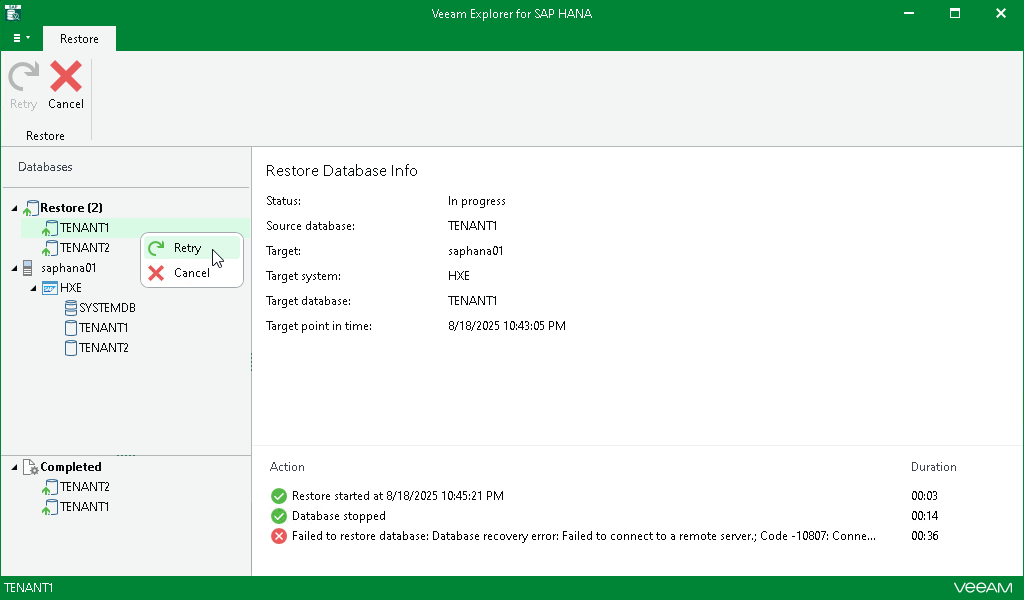Collapse the Restore (2) tree node
Viewport: 1024px width, 600px height.
[15, 208]
